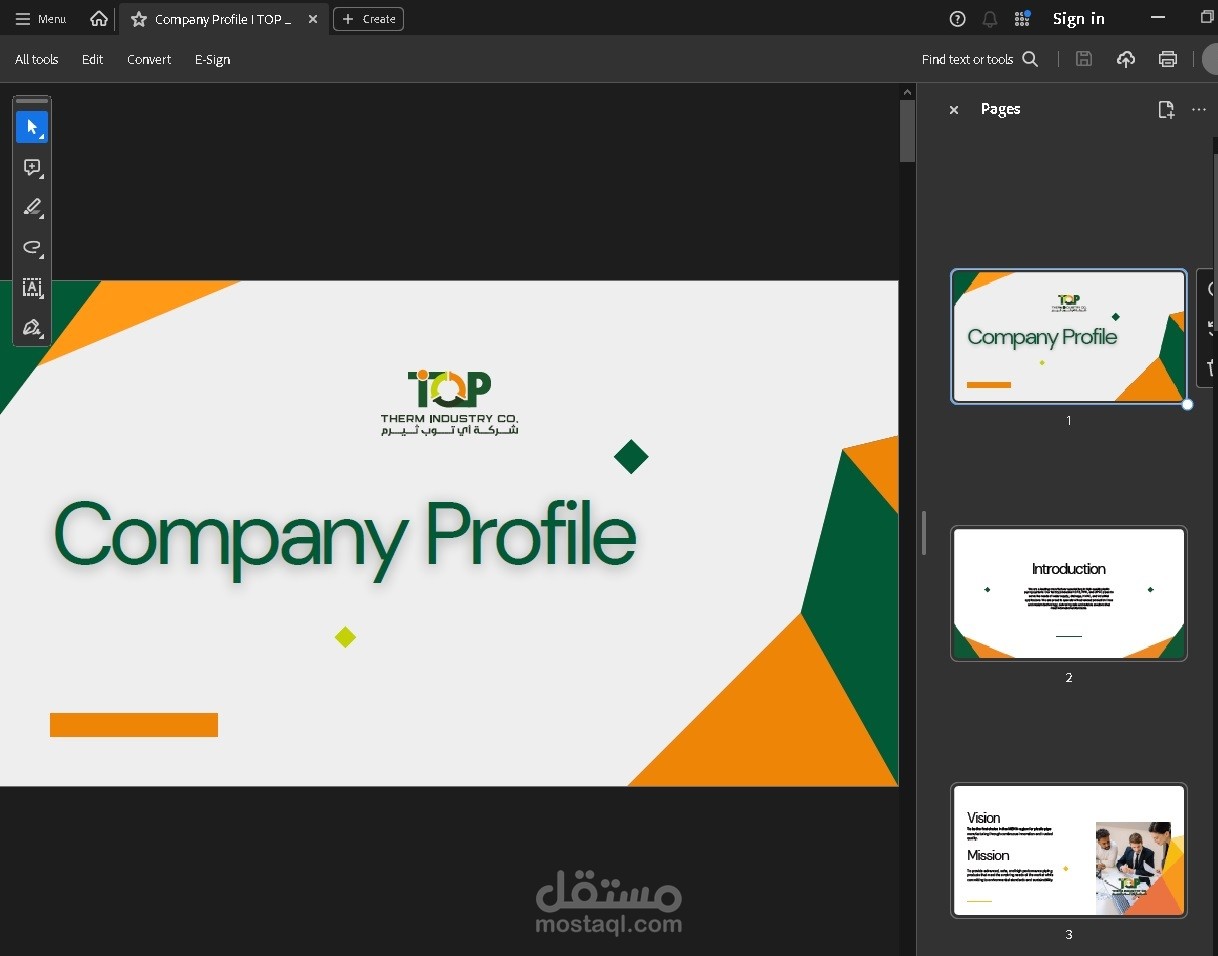Open the Fill and Sign tool
The height and width of the screenshot is (956, 1218).
coord(32,327)
